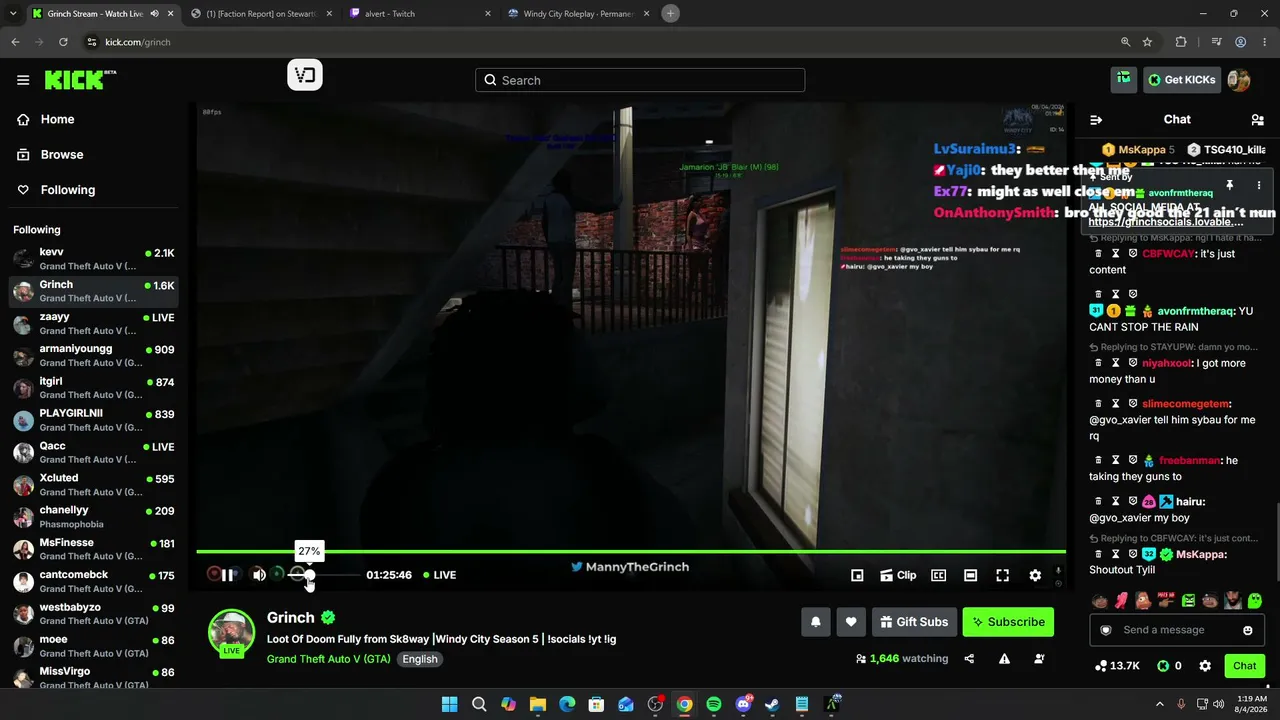Reload the page in Chrome
Screen dimensions: 1280x720
pos(63,42)
